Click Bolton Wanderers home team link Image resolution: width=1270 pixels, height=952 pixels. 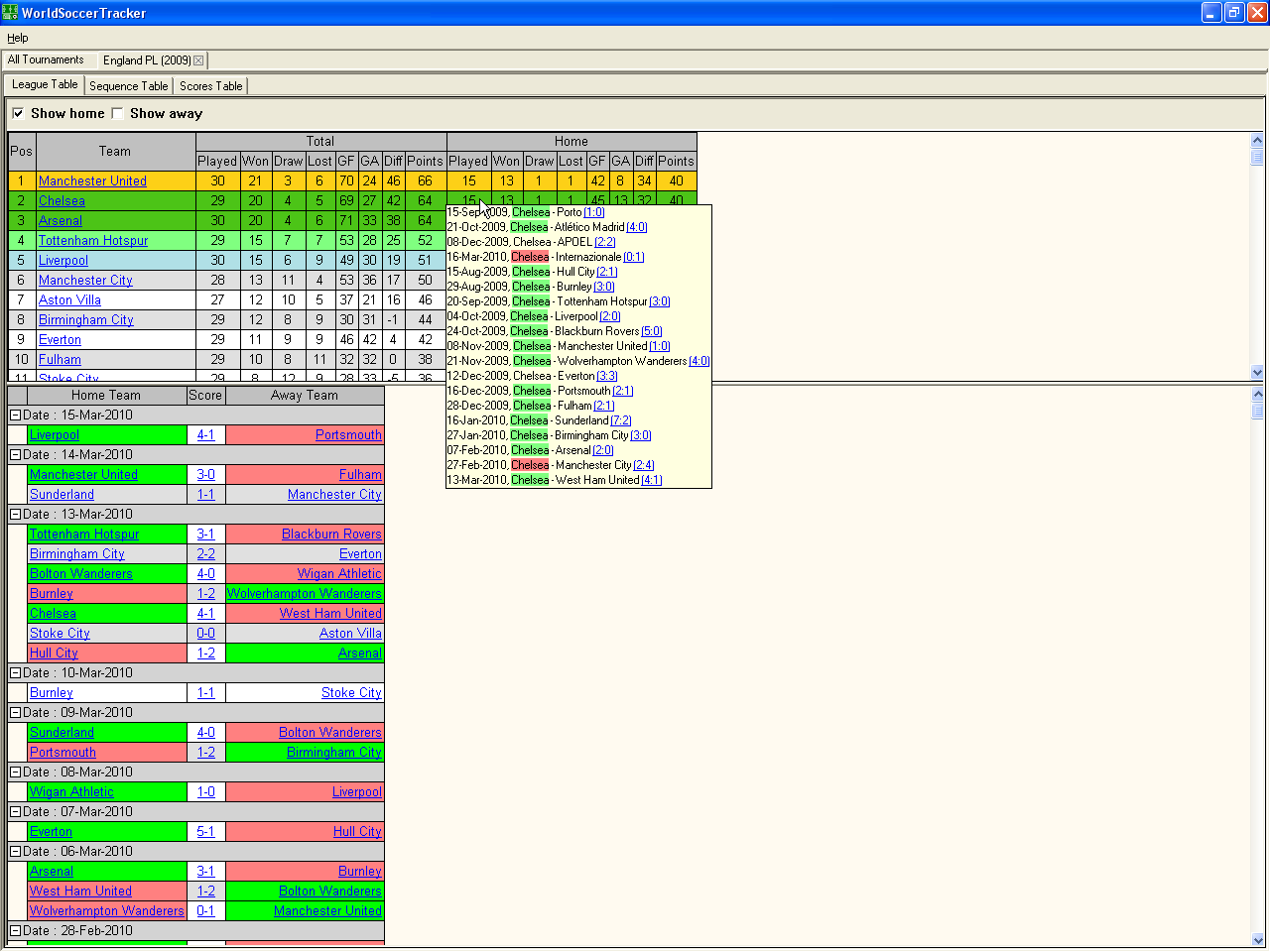click(x=80, y=574)
